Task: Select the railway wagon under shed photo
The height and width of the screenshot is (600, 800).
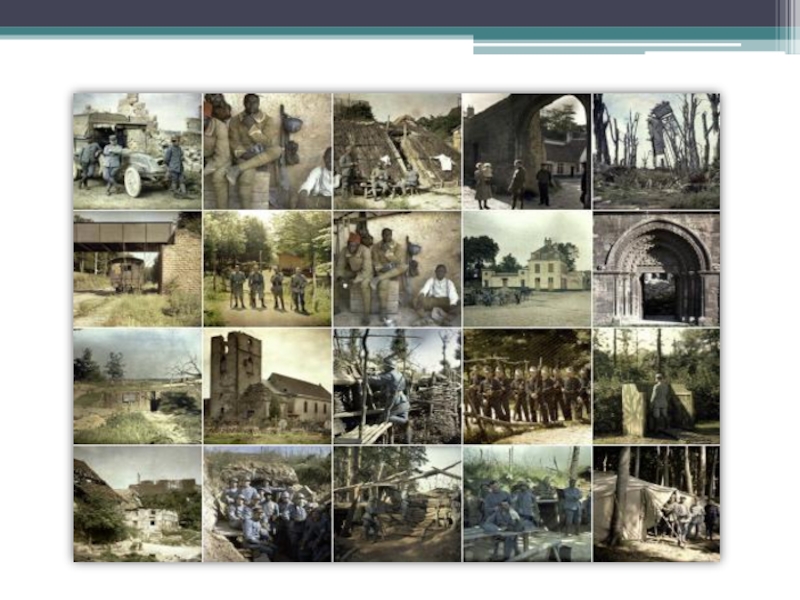Action: tap(137, 268)
